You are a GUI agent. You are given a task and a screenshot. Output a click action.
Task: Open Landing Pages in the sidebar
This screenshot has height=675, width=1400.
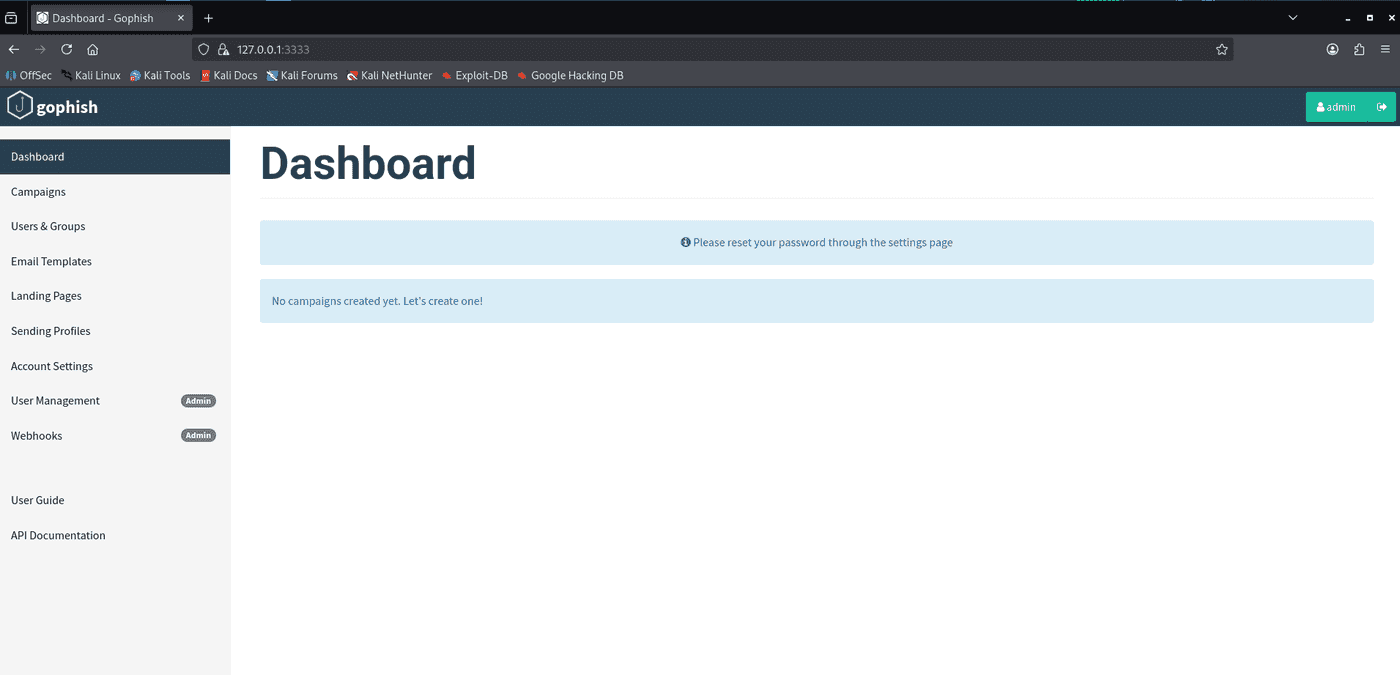[115, 296]
